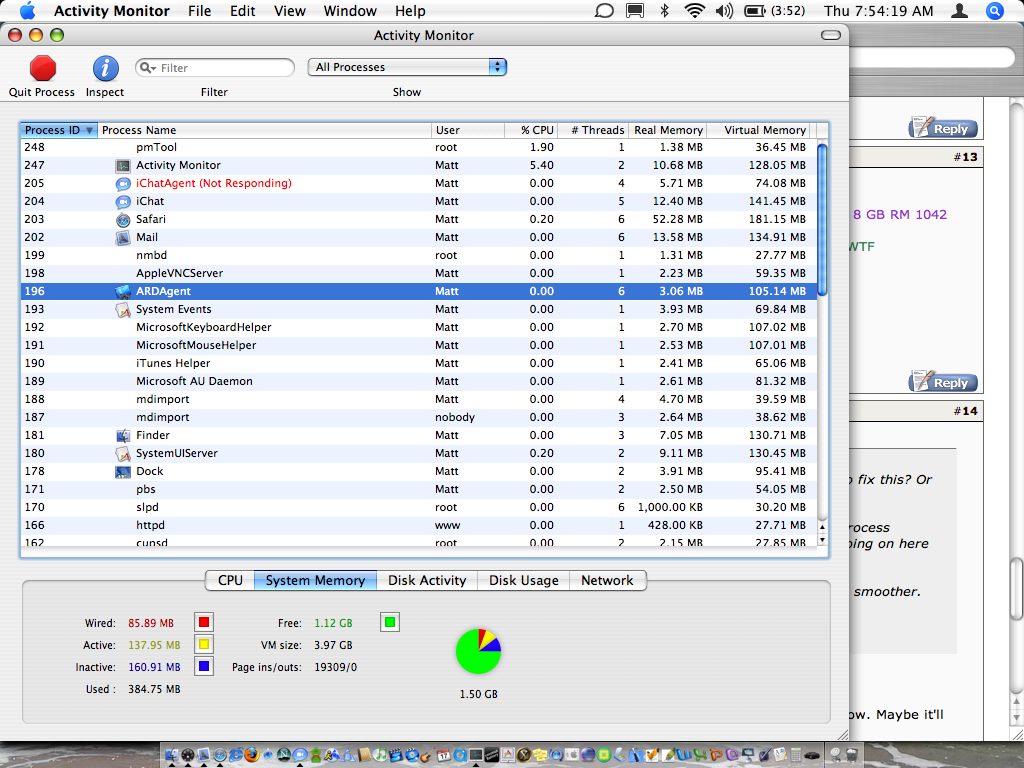Open the Help menu

click(410, 11)
